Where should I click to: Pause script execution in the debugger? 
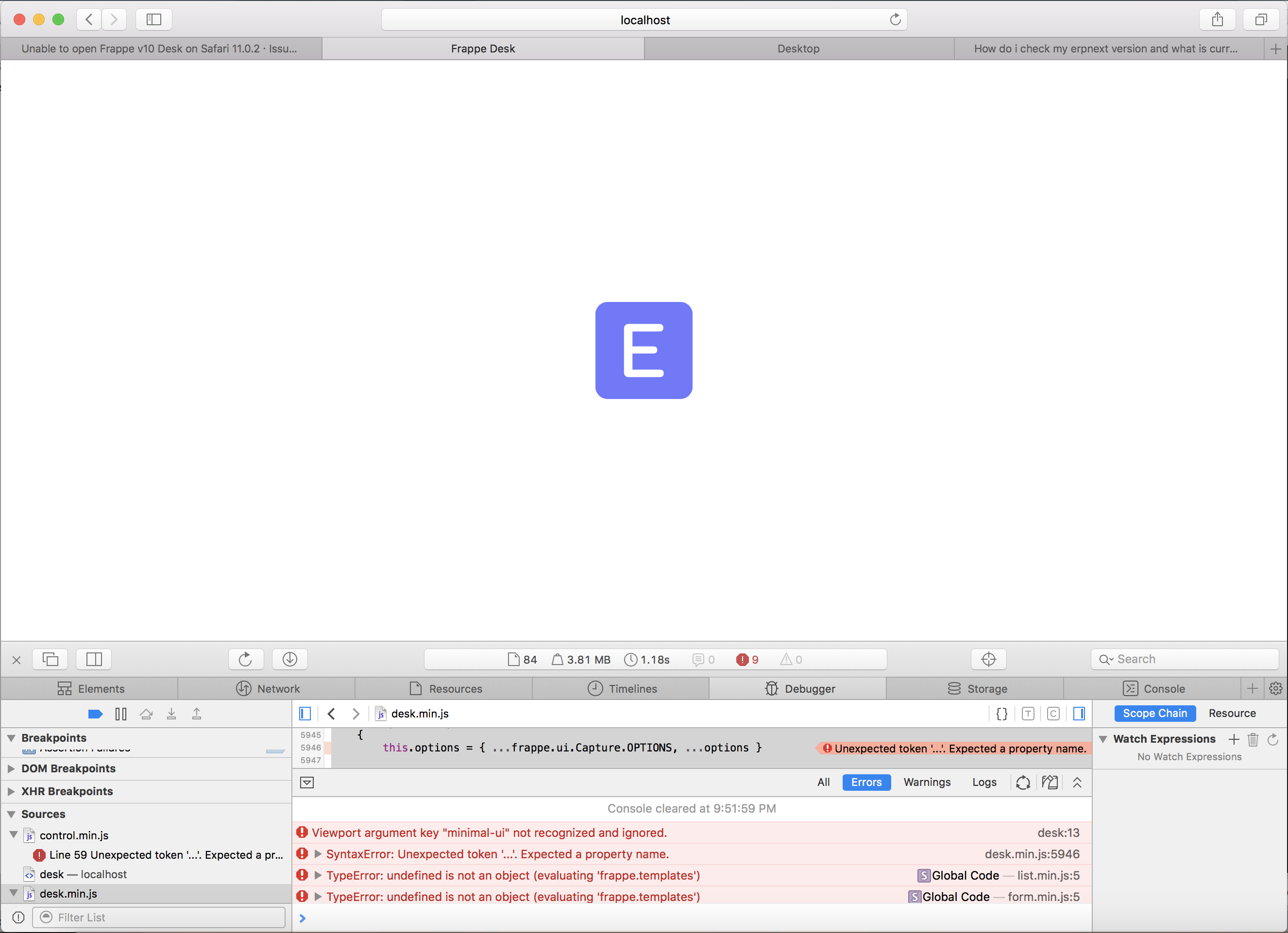click(x=120, y=714)
